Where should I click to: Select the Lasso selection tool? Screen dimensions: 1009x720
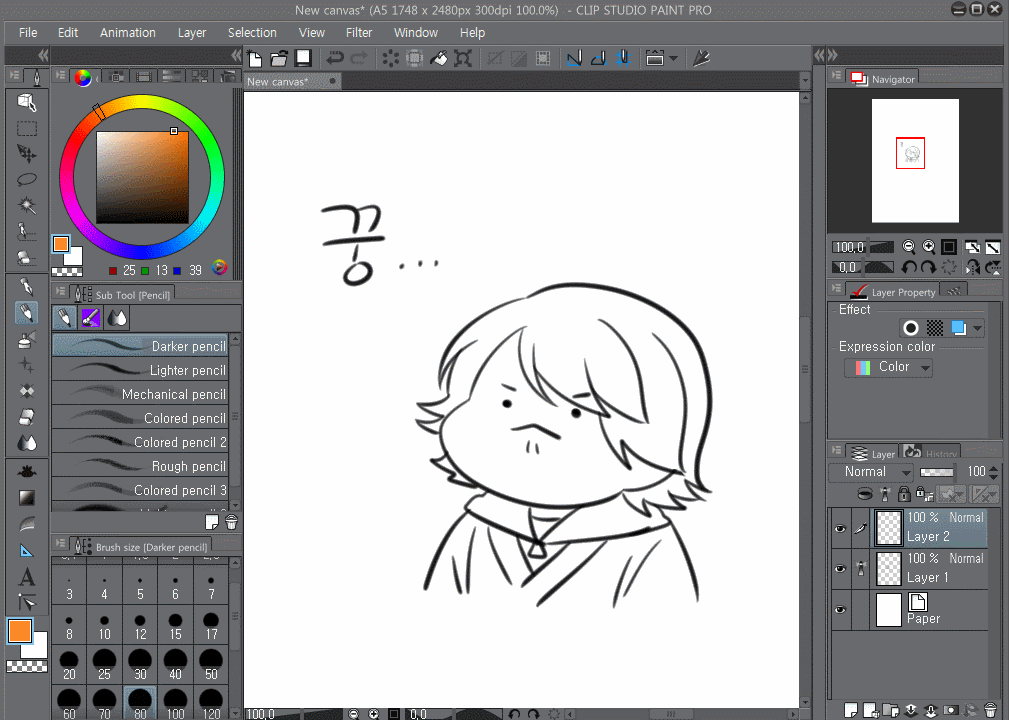pos(27,180)
